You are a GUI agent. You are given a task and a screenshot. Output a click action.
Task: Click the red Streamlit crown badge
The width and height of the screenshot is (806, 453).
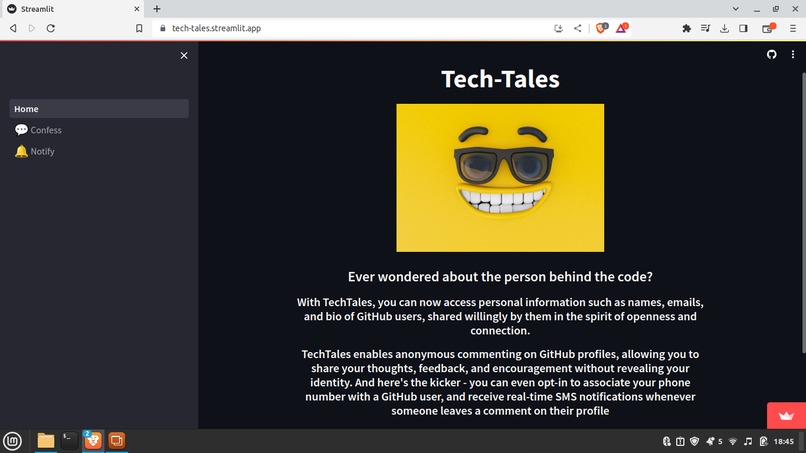786,415
